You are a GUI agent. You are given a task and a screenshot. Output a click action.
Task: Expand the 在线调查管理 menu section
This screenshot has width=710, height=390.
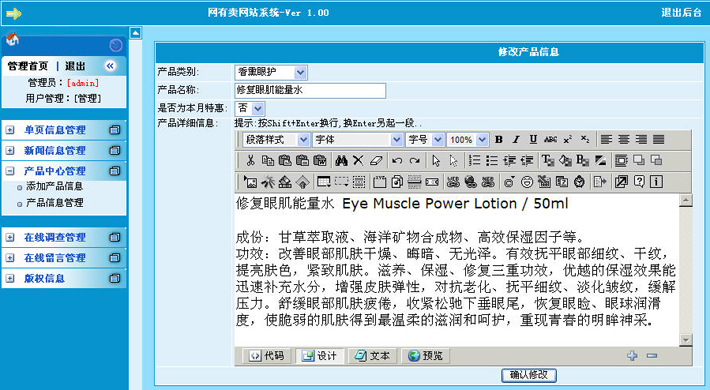(10, 237)
